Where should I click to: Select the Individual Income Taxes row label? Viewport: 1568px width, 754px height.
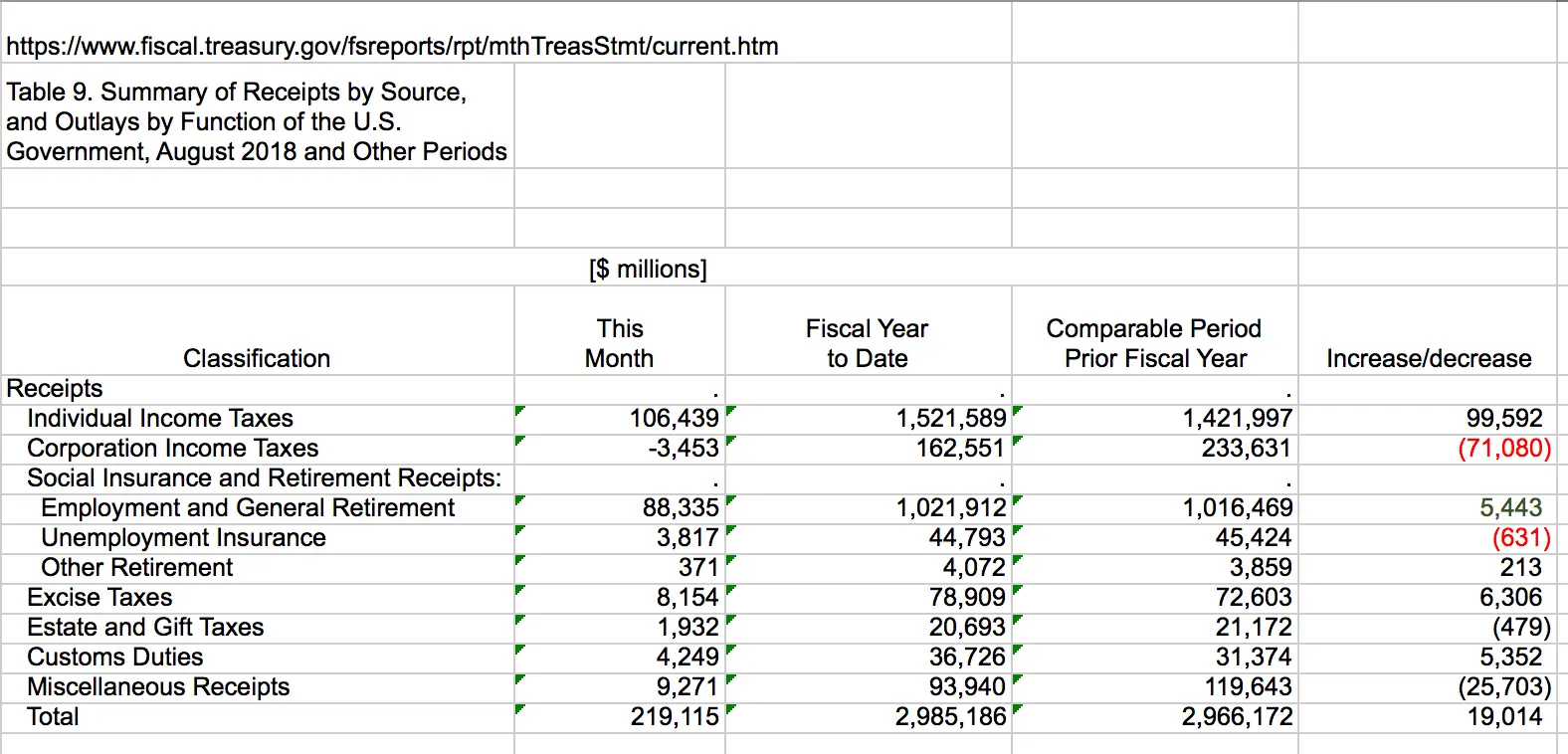[x=160, y=419]
